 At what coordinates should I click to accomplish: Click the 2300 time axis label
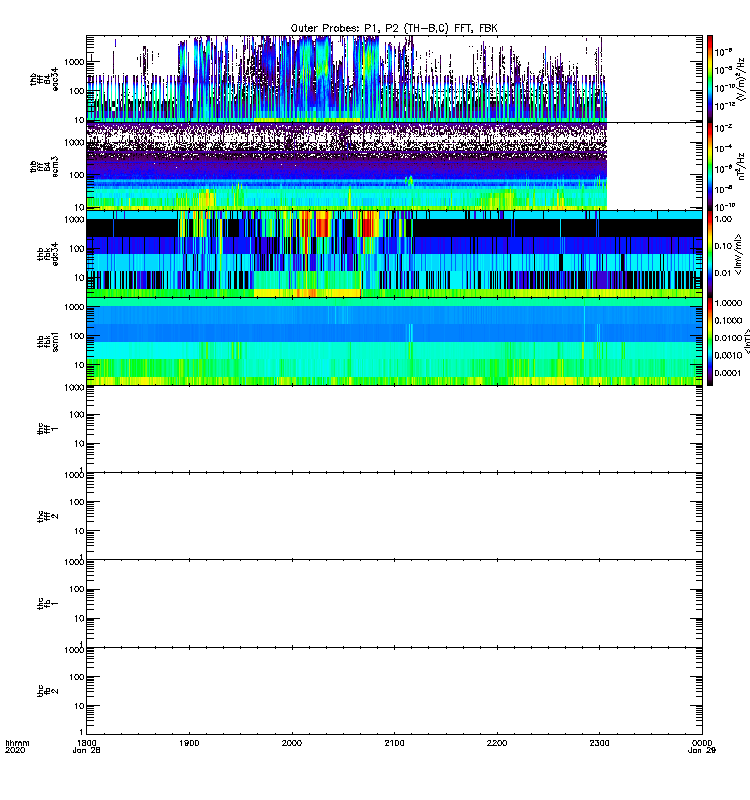tap(599, 743)
